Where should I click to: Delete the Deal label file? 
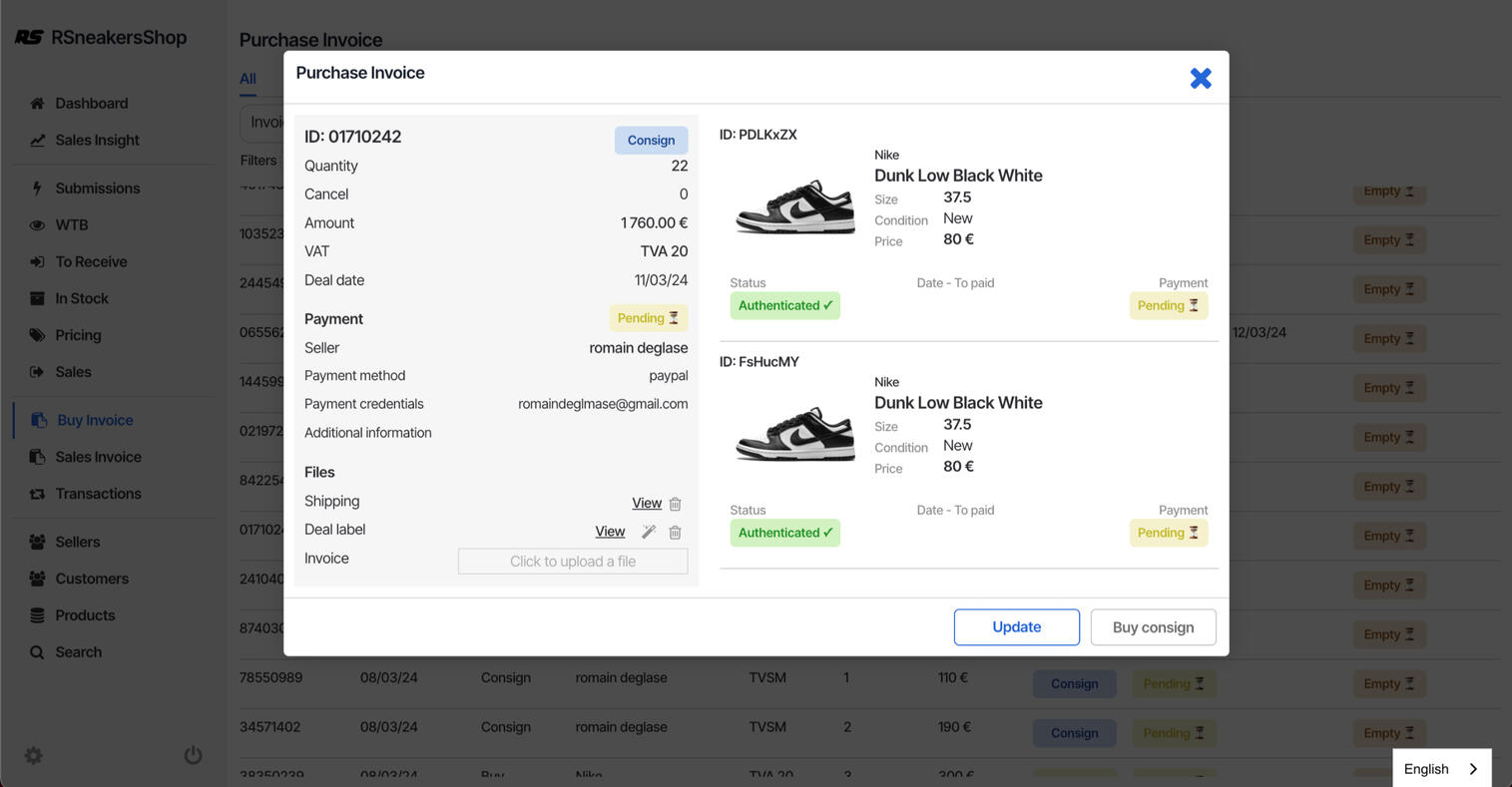click(x=675, y=533)
